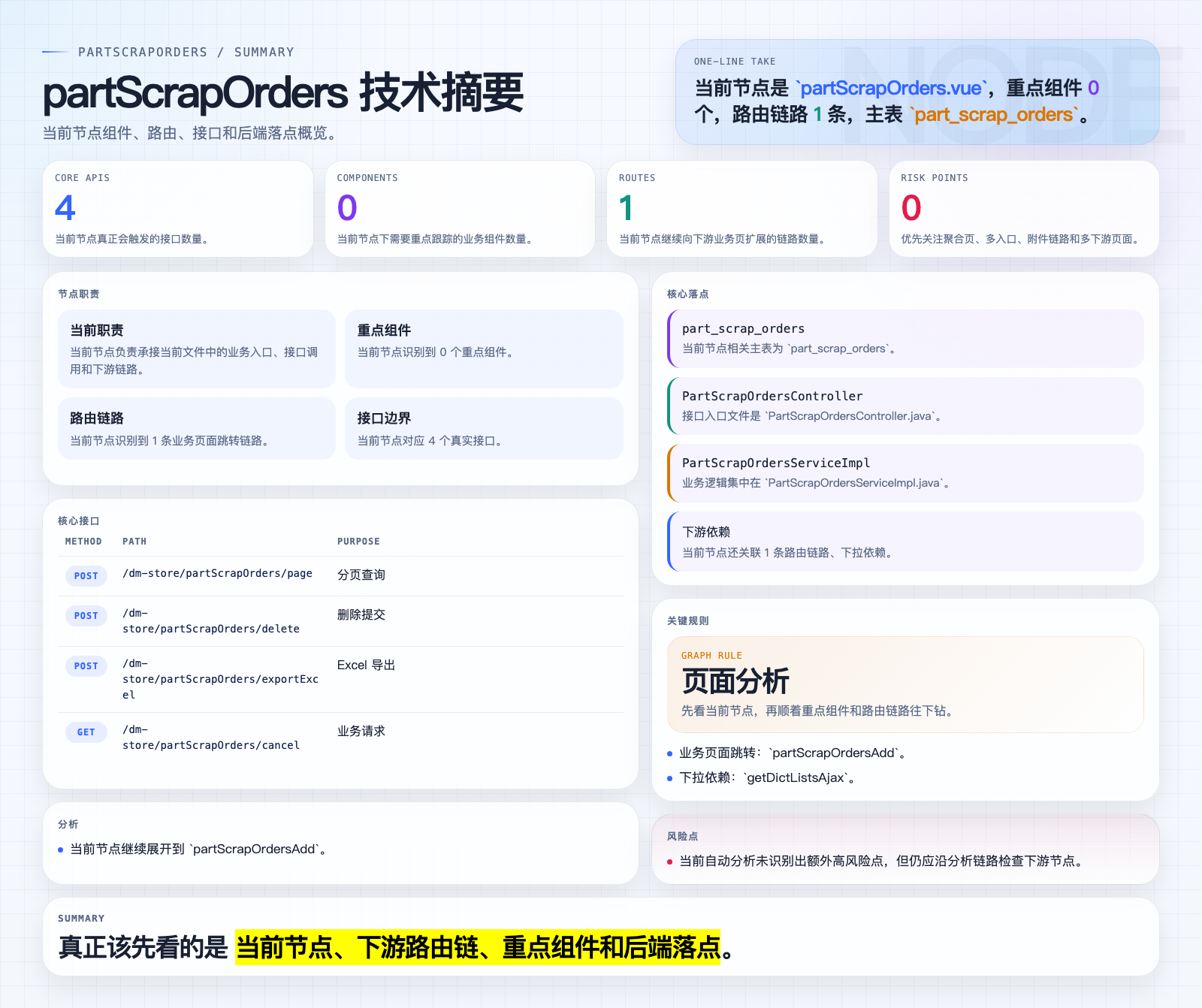Click the POST badge for partScrapOrders/delete

(x=86, y=616)
